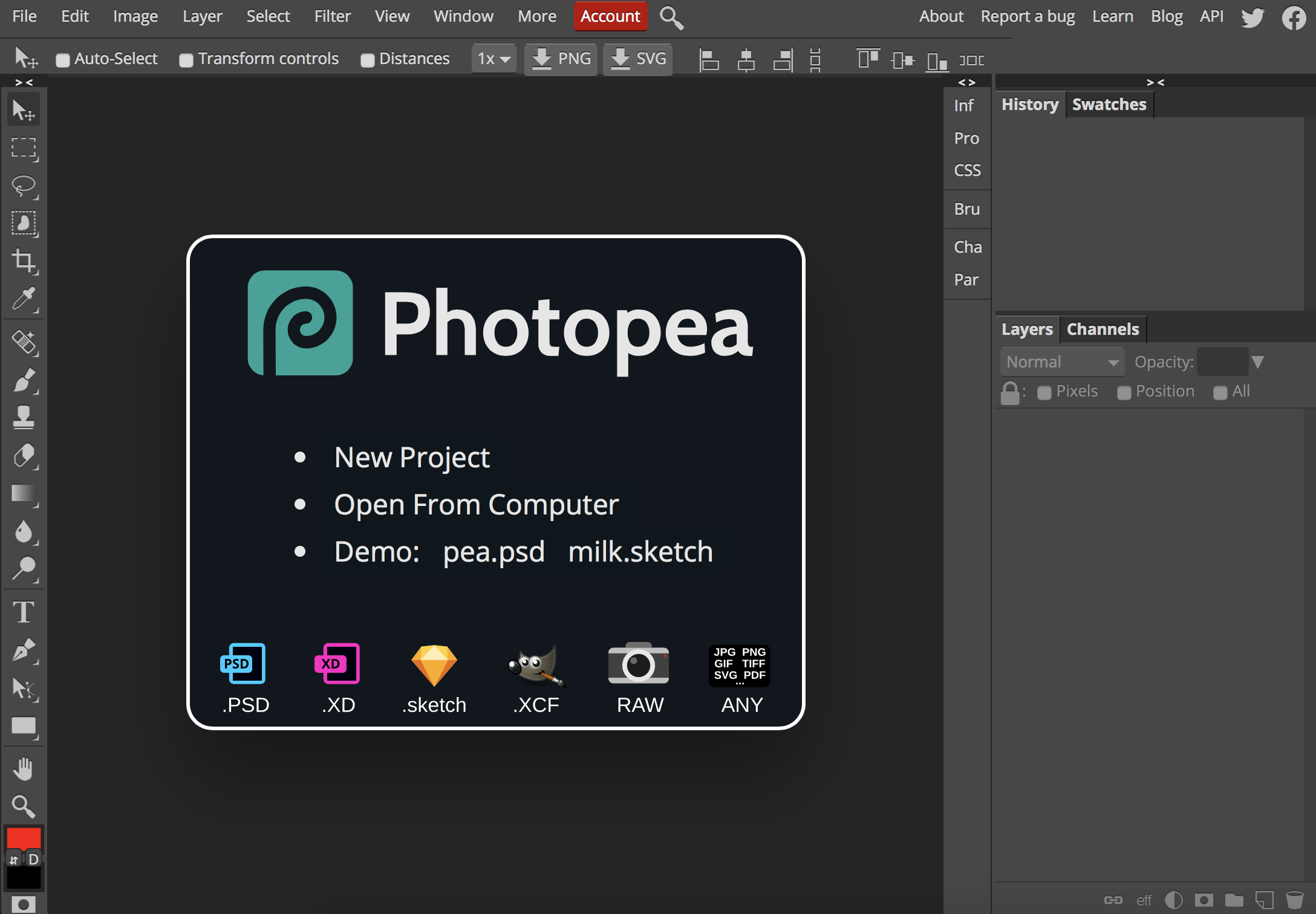Select the Hand tool

click(24, 769)
